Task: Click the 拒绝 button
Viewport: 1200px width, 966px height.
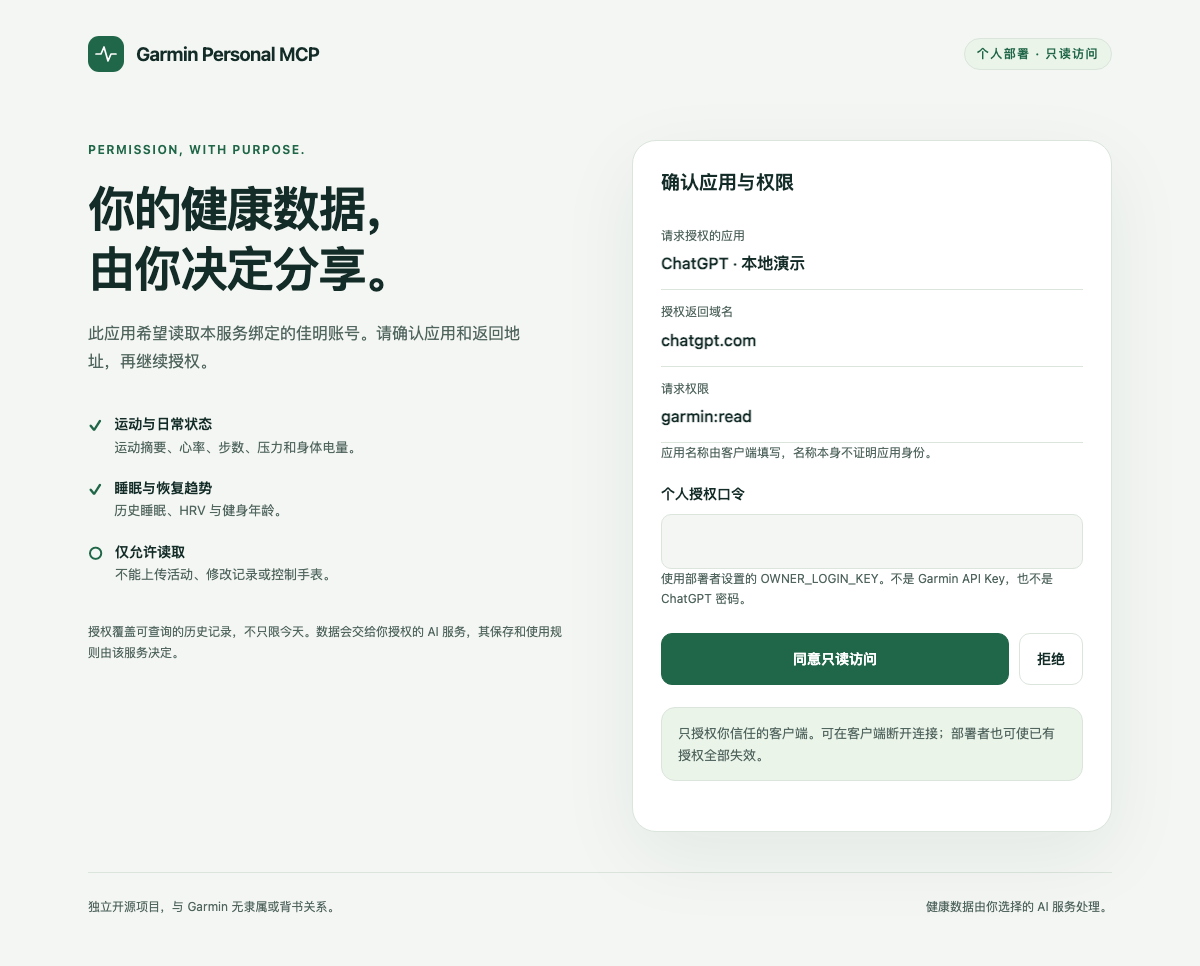Action: tap(1051, 659)
